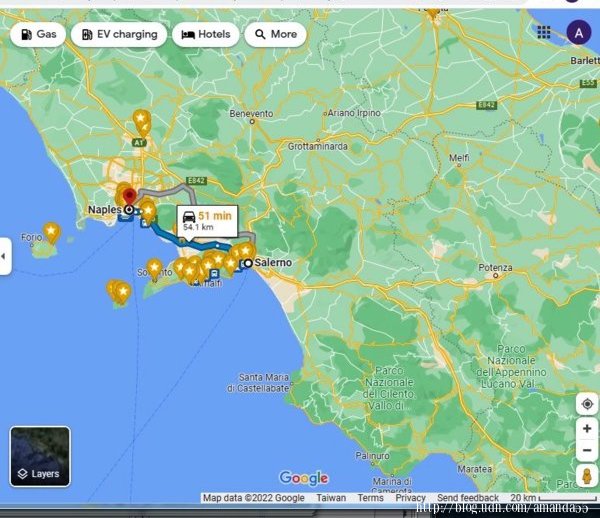Toggle the Hotels filter chip
This screenshot has height=518, width=600.
point(205,34)
